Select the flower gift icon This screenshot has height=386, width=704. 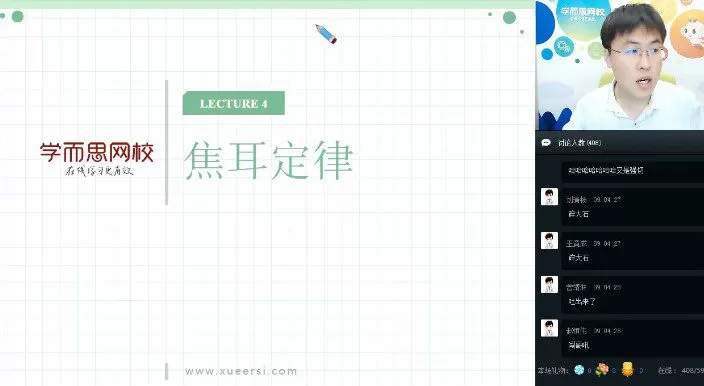click(x=602, y=370)
